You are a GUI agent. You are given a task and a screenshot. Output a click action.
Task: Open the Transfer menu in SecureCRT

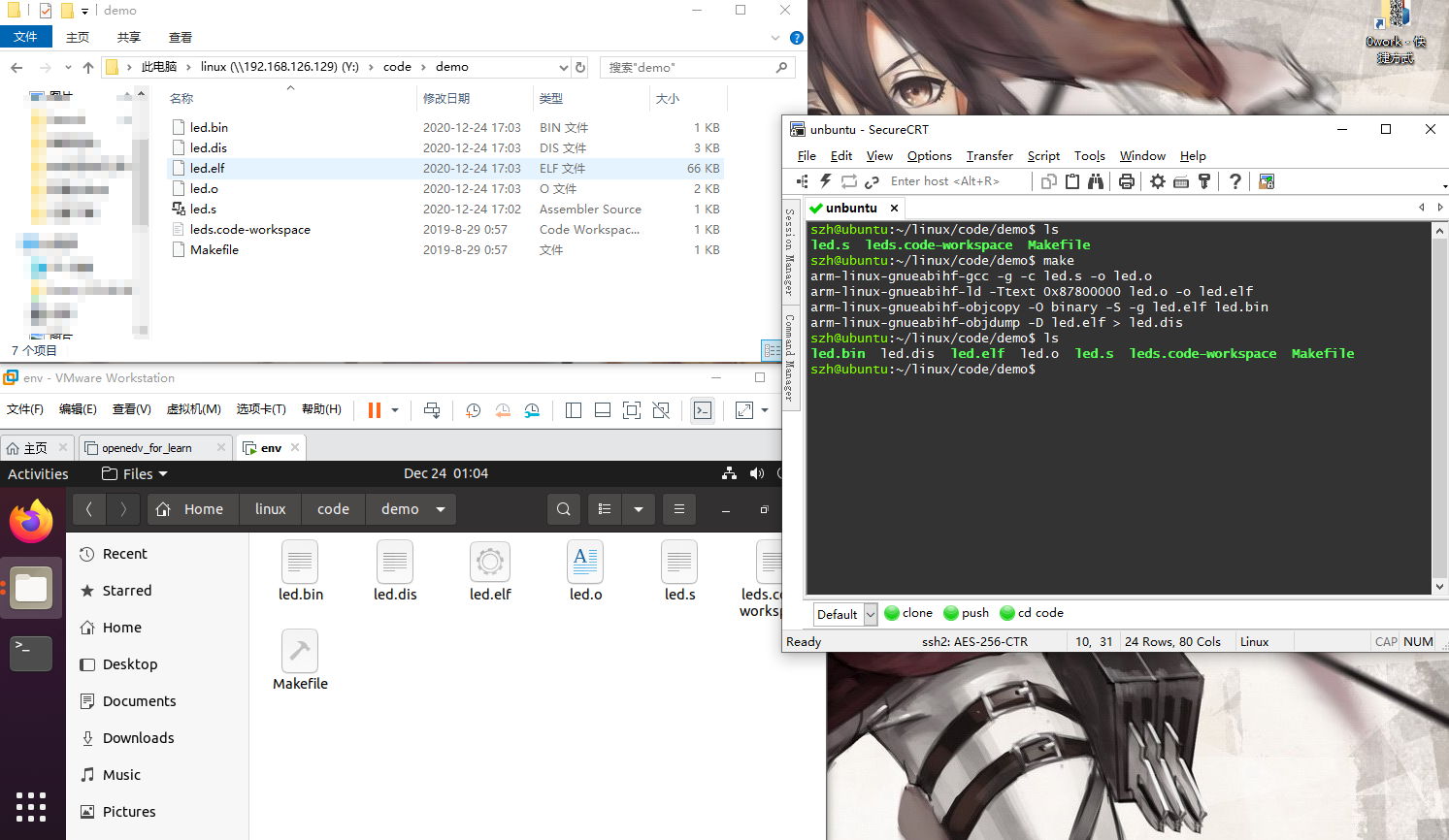[989, 156]
